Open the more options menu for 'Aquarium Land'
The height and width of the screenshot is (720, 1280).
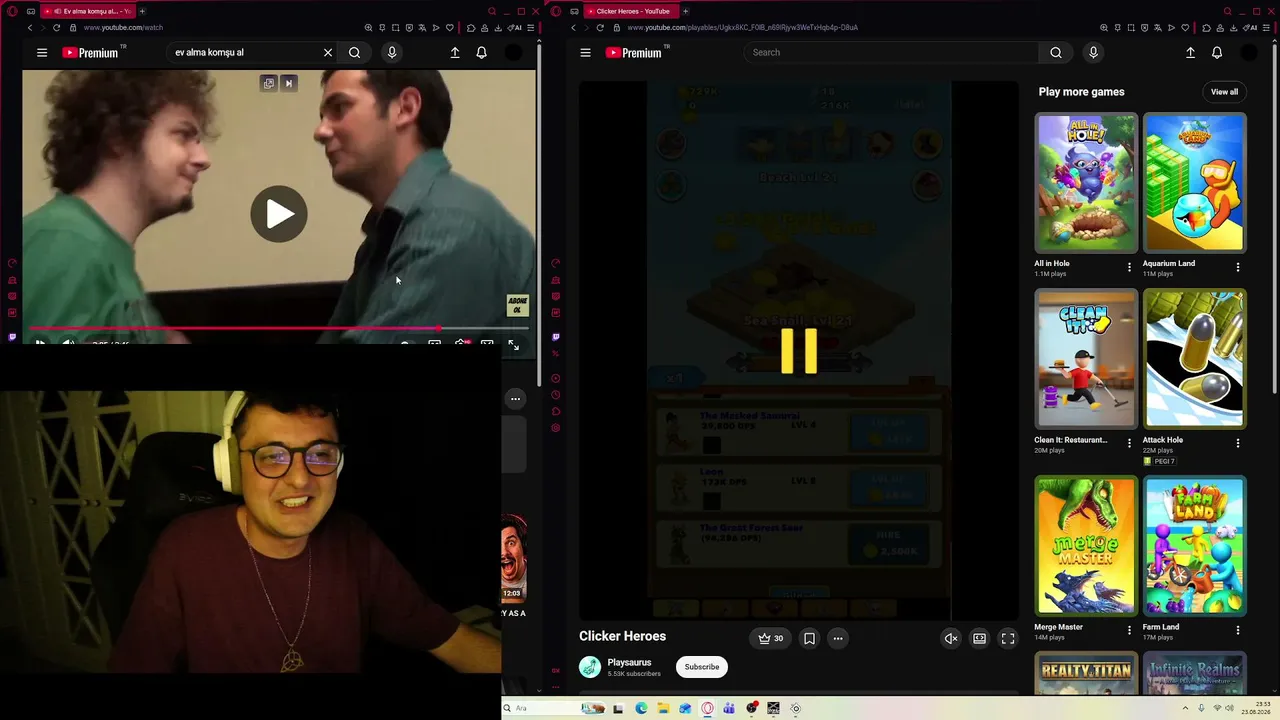[1238, 267]
